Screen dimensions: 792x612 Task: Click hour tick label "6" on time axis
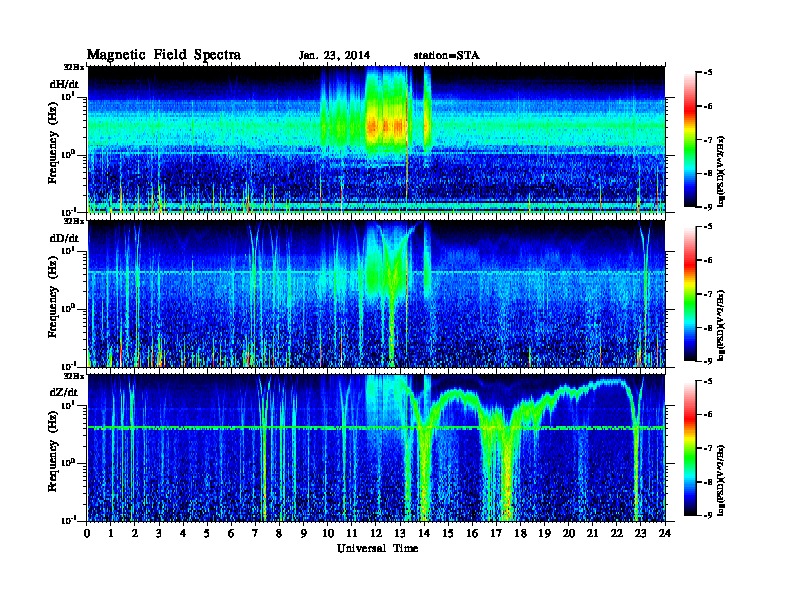pyautogui.click(x=231, y=533)
